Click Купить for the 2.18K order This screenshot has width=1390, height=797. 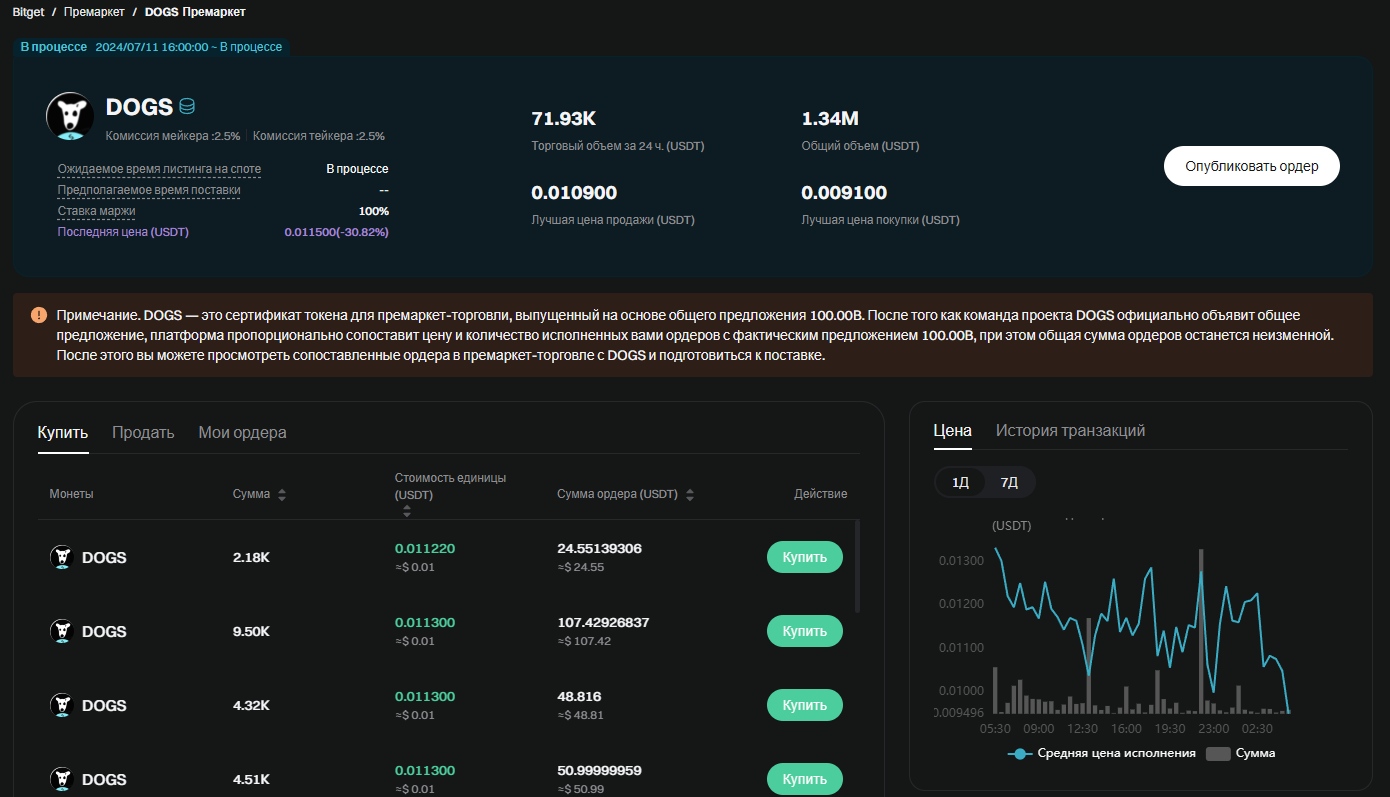(805, 557)
